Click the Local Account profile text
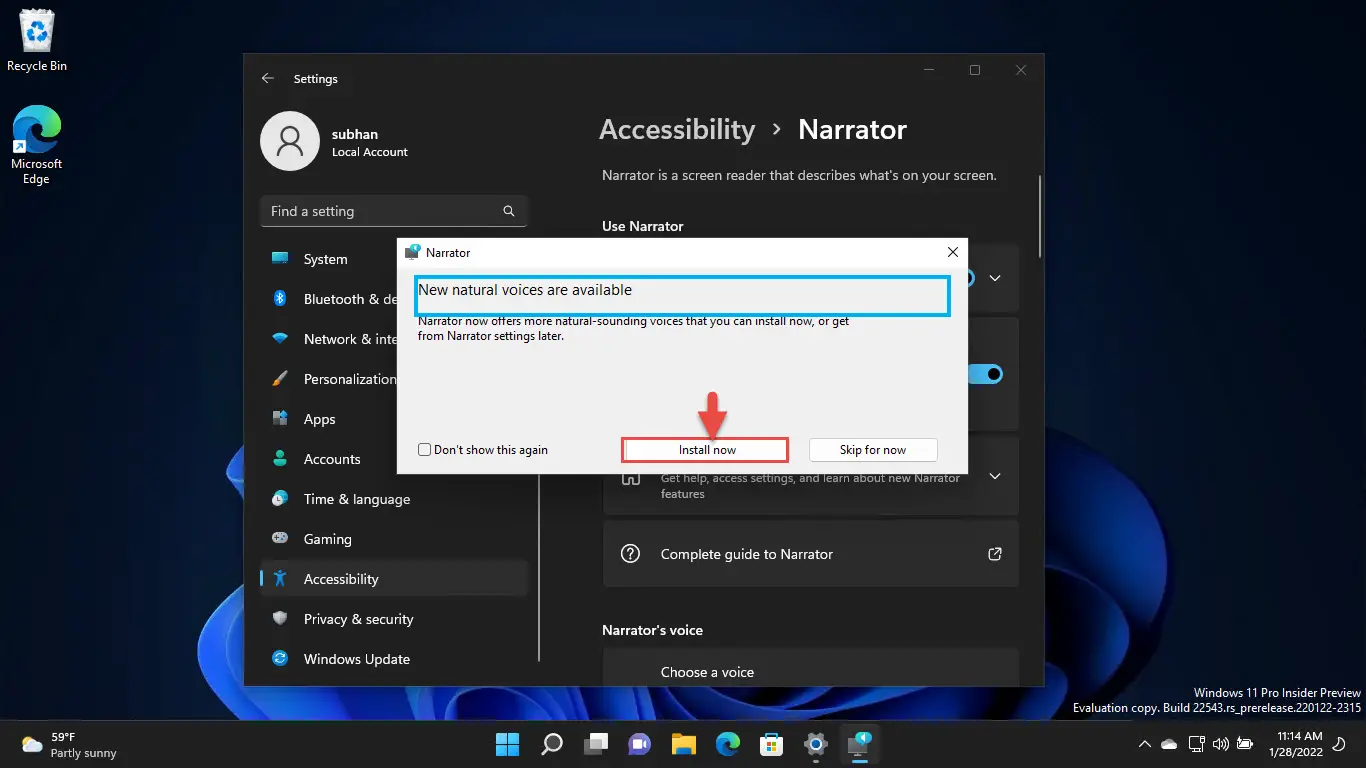Screen dimensions: 1366x768 (x=370, y=152)
